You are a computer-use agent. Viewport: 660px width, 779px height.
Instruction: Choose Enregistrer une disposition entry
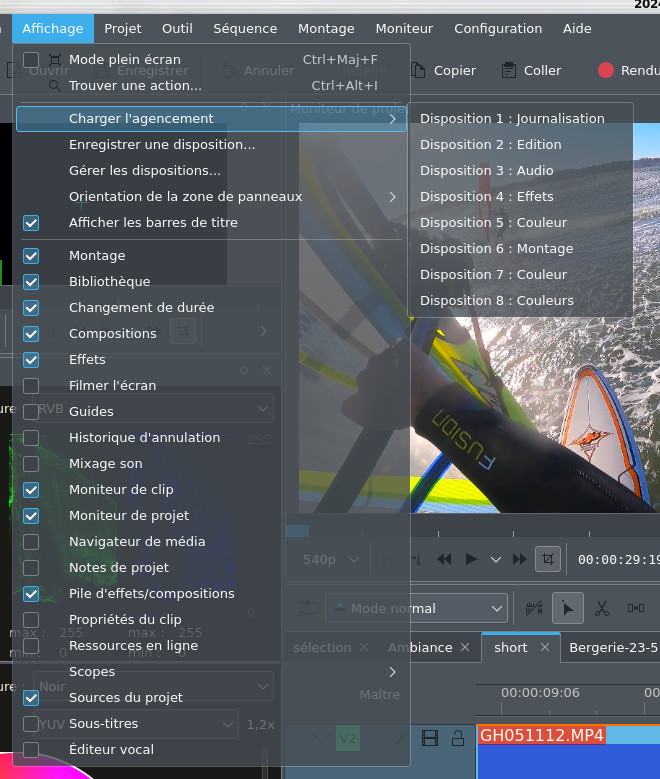tap(211, 145)
